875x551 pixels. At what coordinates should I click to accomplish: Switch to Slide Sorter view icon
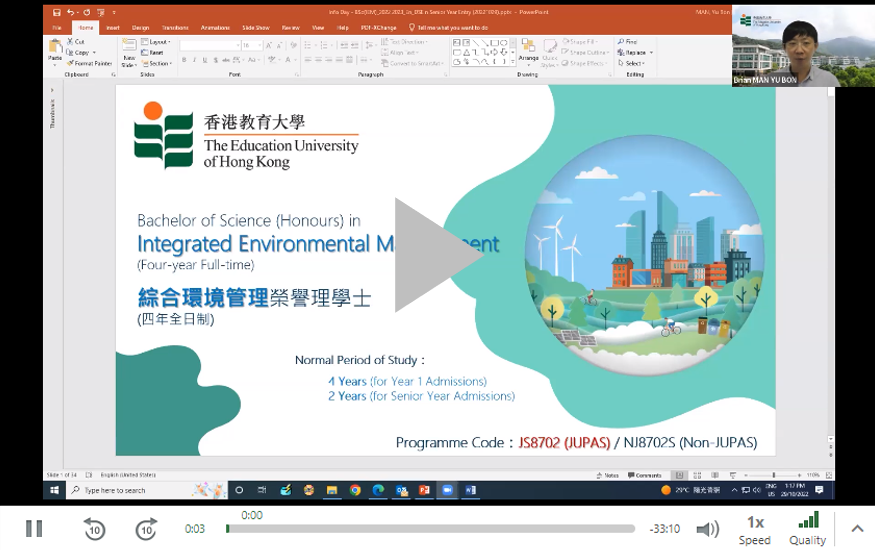coord(697,475)
